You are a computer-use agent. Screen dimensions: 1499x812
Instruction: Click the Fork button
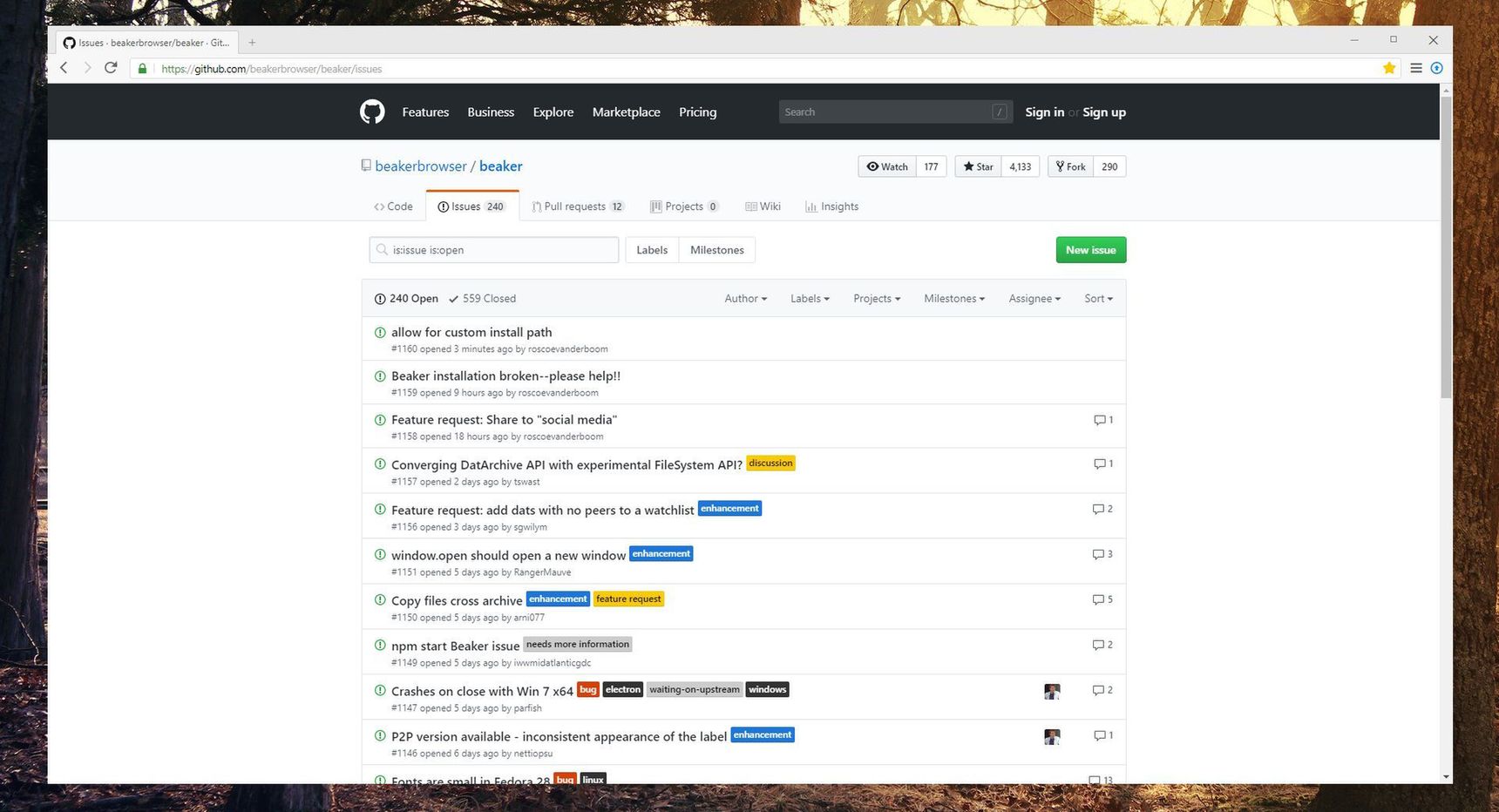click(1070, 166)
